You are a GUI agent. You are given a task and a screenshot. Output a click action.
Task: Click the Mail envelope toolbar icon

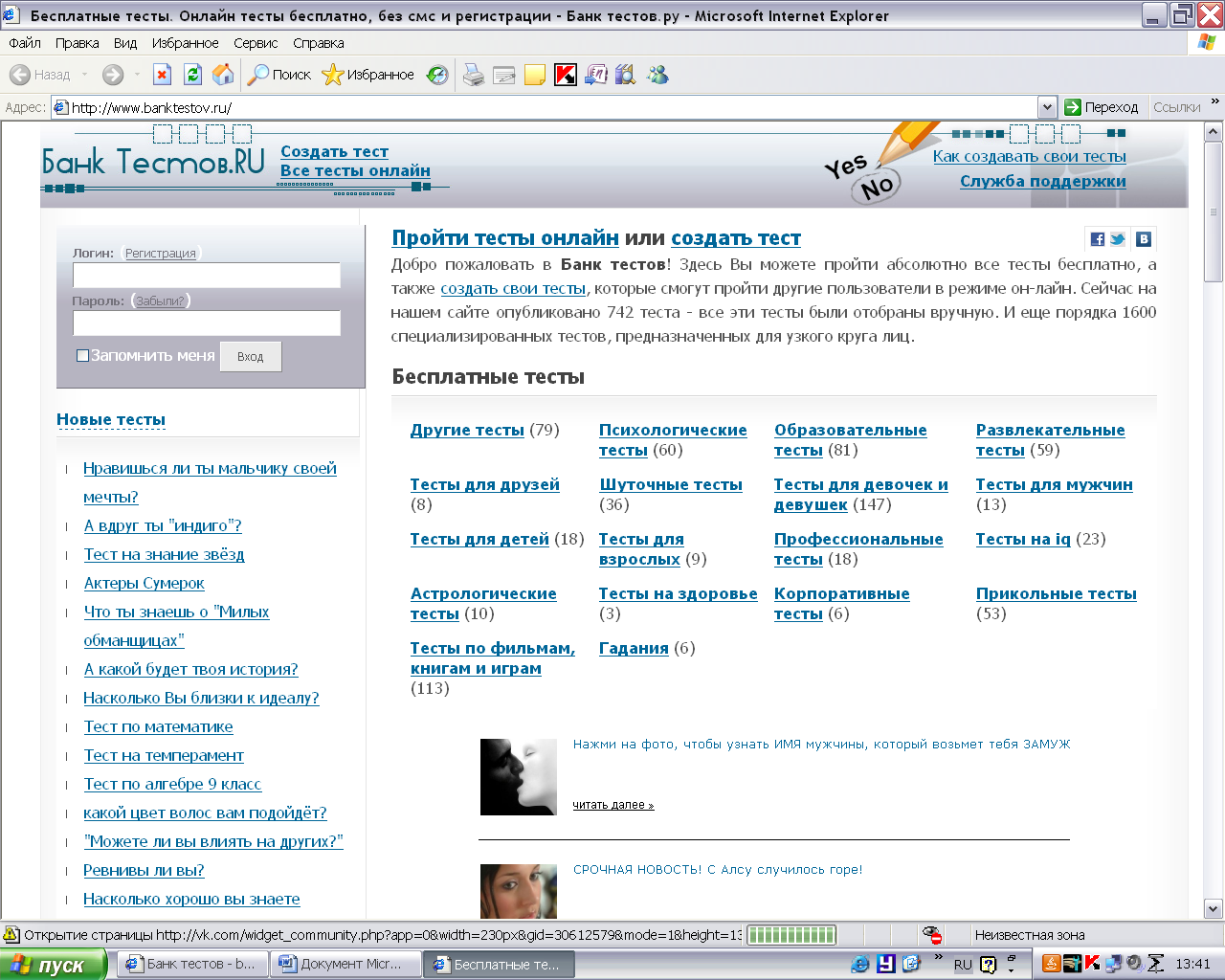(504, 75)
